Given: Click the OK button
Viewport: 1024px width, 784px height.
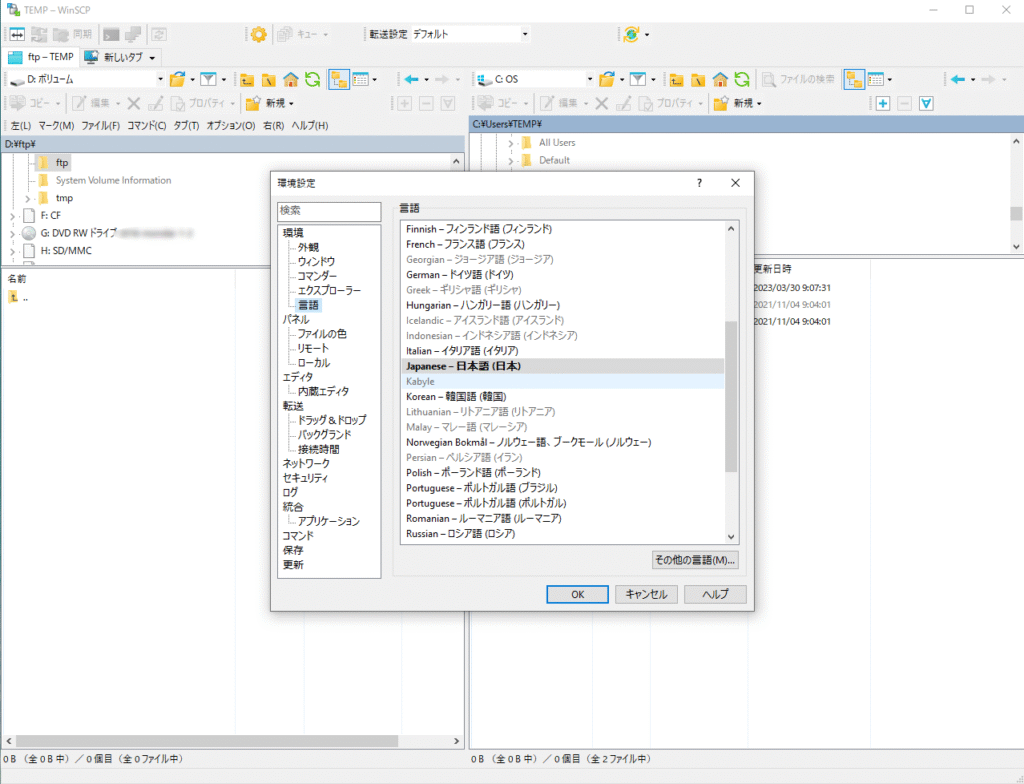Looking at the screenshot, I should coord(577,595).
